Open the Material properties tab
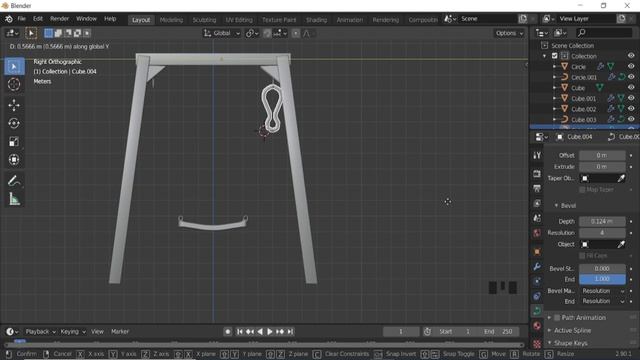Screen dimensions: 640x360 (x=537, y=326)
